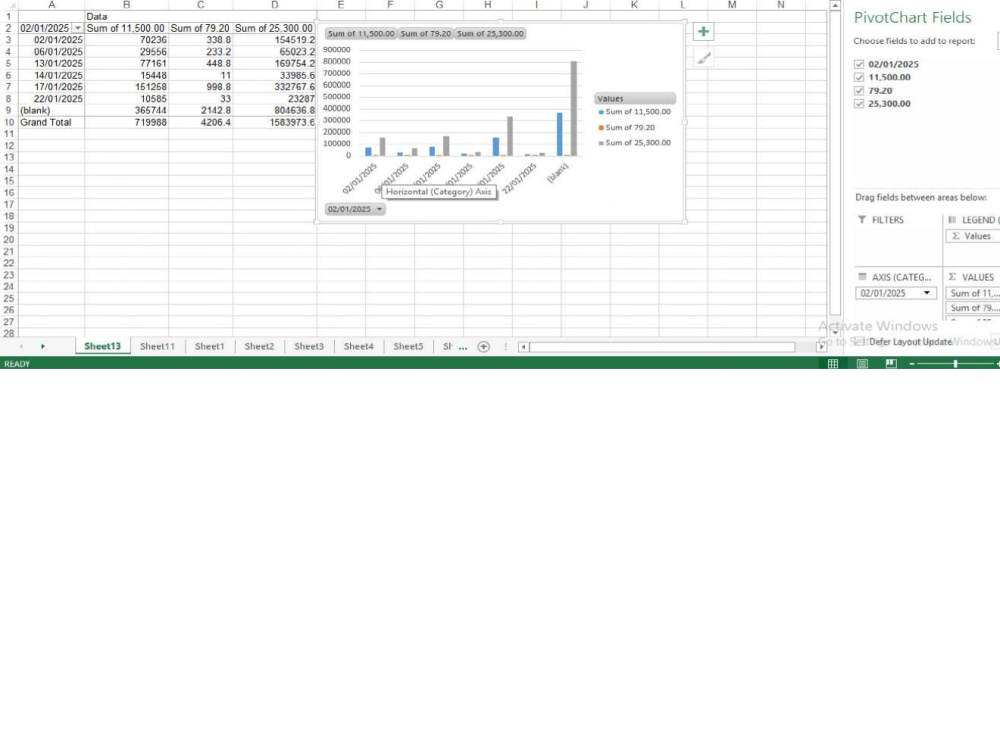Select cell B10 with value 719988
This screenshot has height=750, width=1000.
[x=126, y=122]
